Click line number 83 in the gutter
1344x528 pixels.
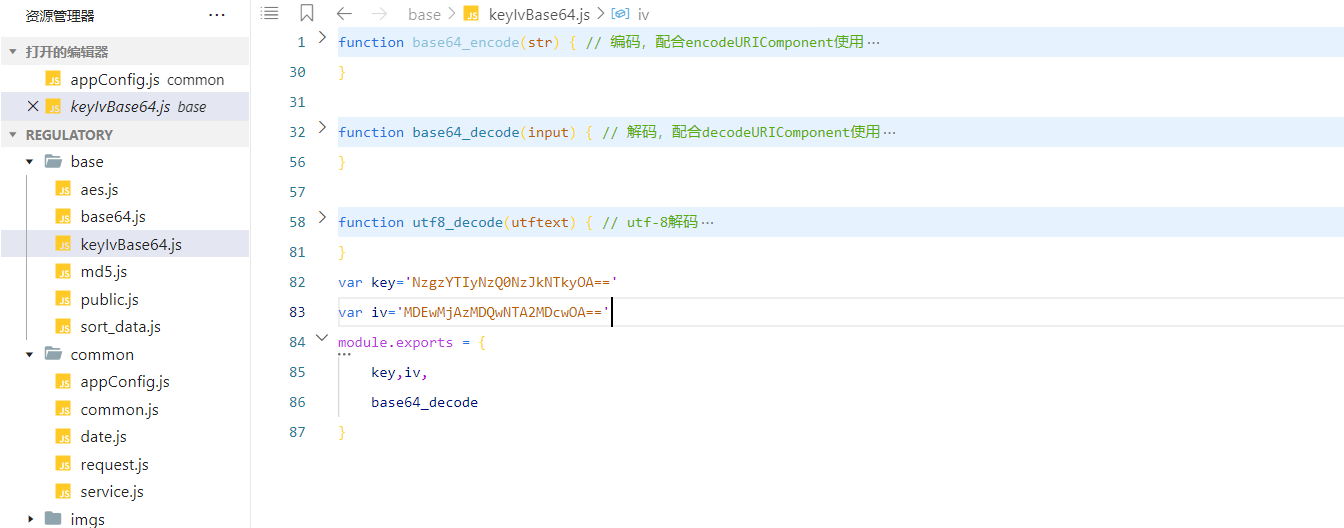pyautogui.click(x=297, y=312)
